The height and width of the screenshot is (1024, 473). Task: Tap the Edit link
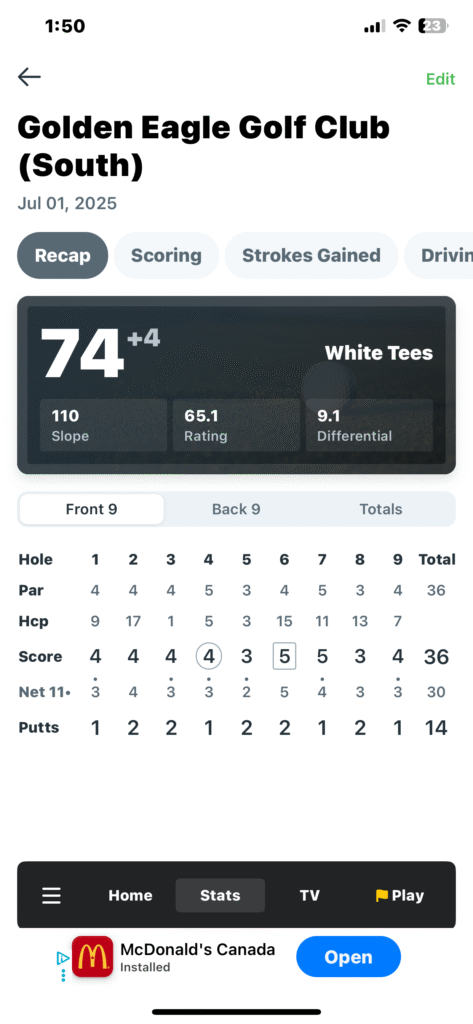click(x=440, y=79)
